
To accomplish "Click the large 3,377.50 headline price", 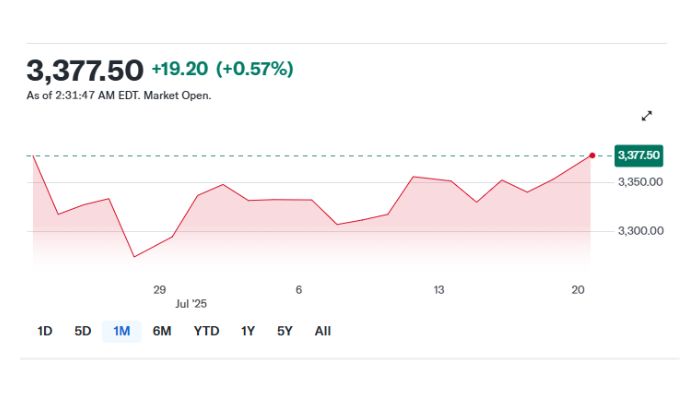I will (x=84, y=70).
